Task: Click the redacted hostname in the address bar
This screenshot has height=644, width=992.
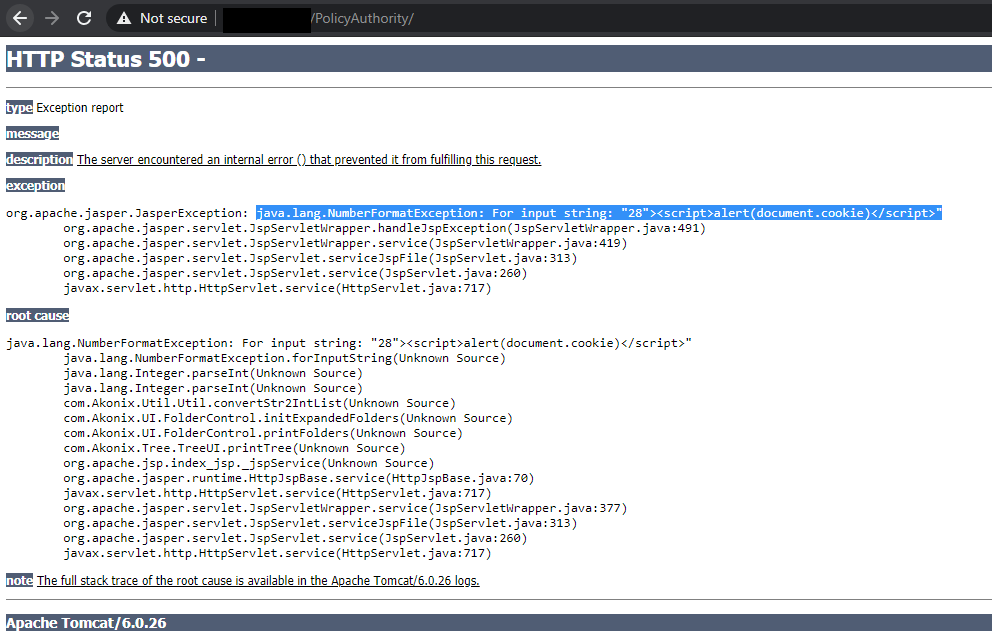Action: pos(266,18)
